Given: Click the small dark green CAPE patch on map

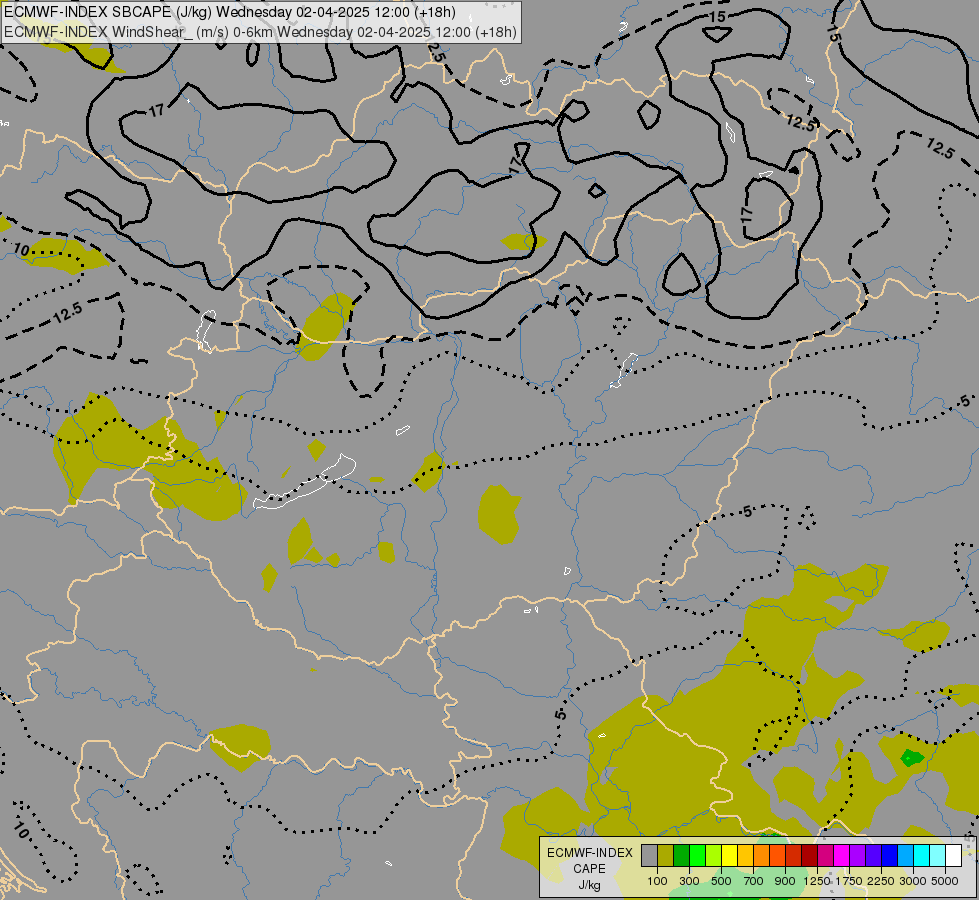Looking at the screenshot, I should (912, 758).
